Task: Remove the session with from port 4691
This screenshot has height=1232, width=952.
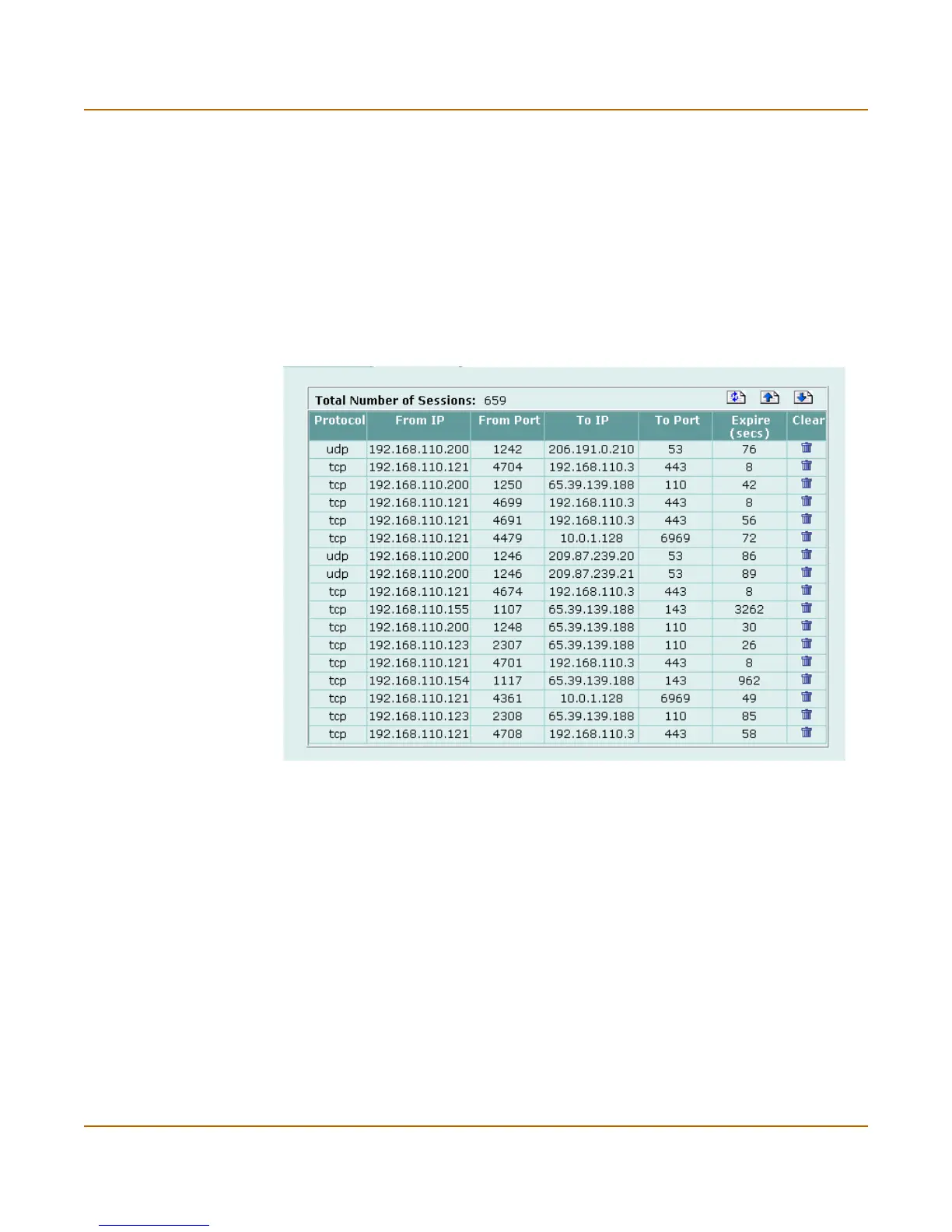Action: pos(807,520)
